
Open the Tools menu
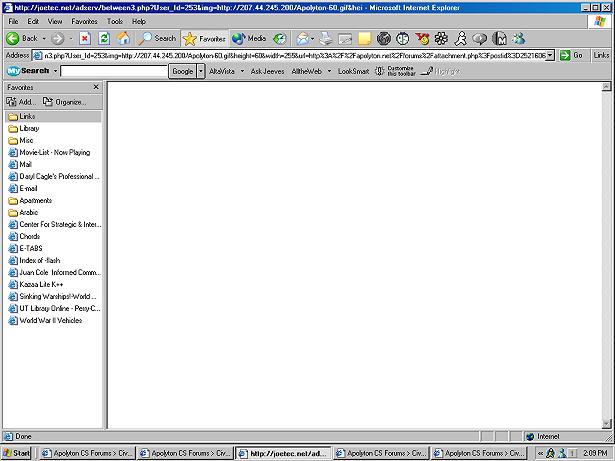pyautogui.click(x=115, y=21)
